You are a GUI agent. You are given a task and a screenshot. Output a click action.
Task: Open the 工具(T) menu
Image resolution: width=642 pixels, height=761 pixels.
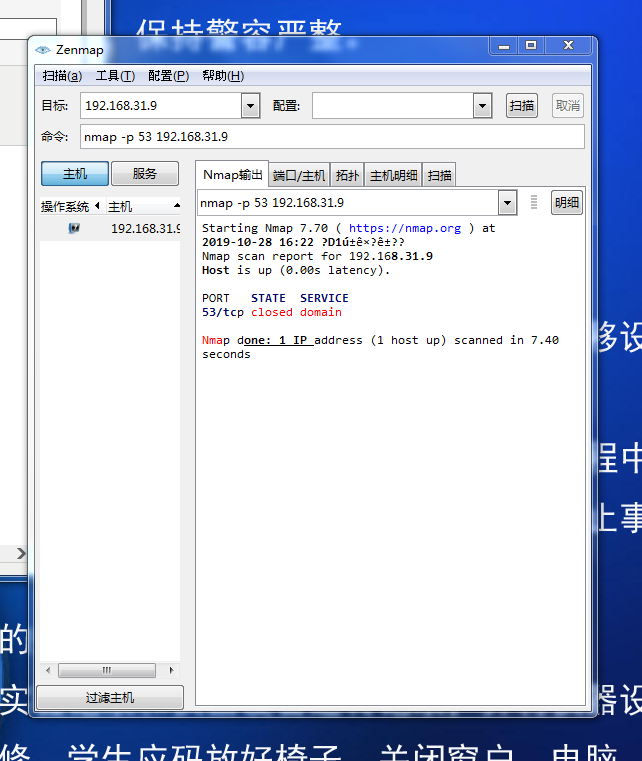coord(115,76)
